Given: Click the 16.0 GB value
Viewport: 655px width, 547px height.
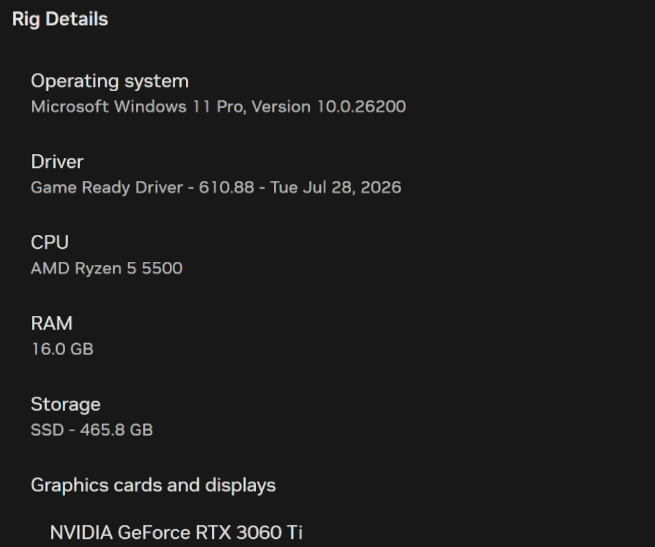Looking at the screenshot, I should pos(63,349).
